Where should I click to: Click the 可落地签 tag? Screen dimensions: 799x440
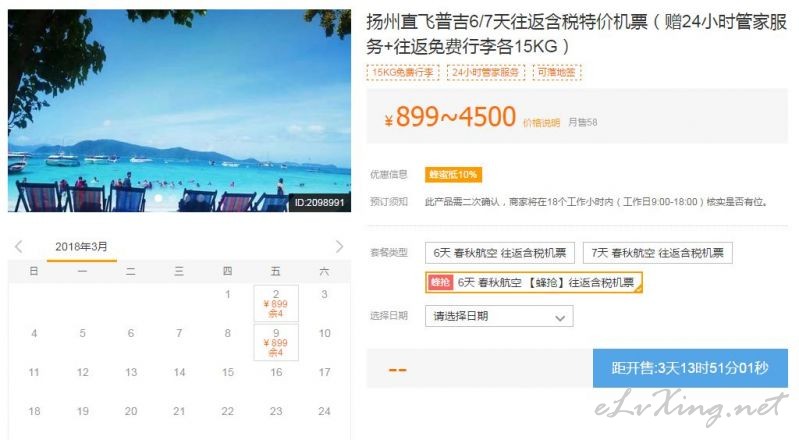556,72
